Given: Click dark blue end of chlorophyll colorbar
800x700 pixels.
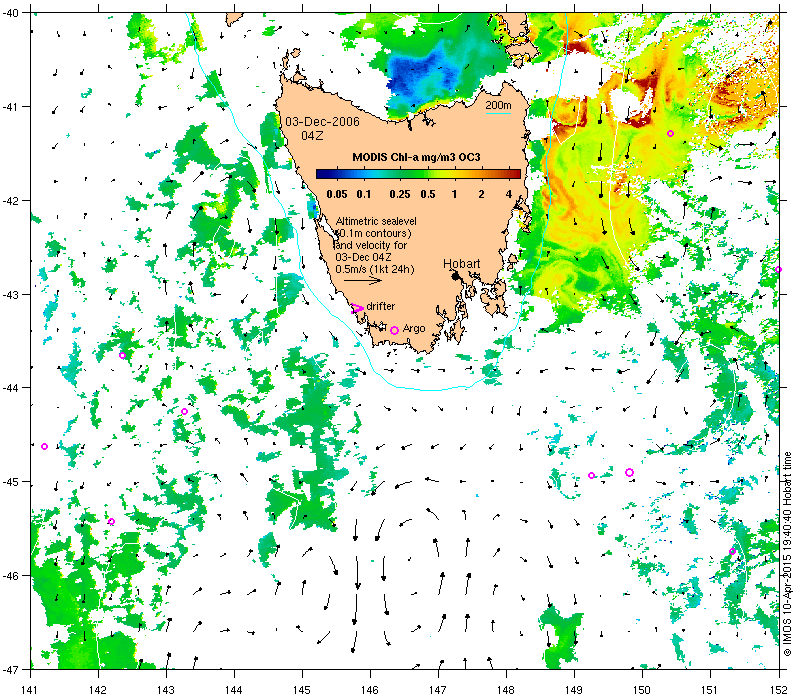Looking at the screenshot, I should click(x=322, y=174).
